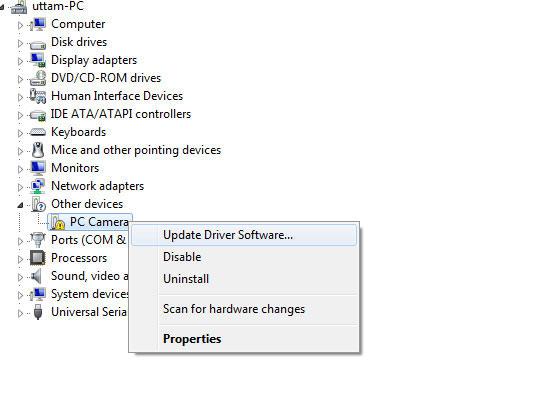Select the uttam-PC root label
This screenshot has height=401, width=550.
tap(58, 6)
